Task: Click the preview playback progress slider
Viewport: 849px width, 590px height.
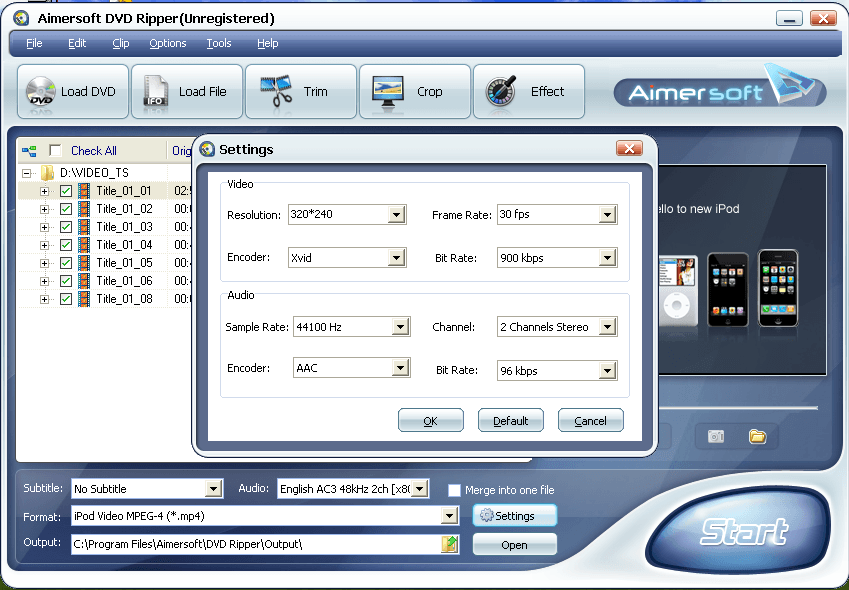Action: (740, 408)
